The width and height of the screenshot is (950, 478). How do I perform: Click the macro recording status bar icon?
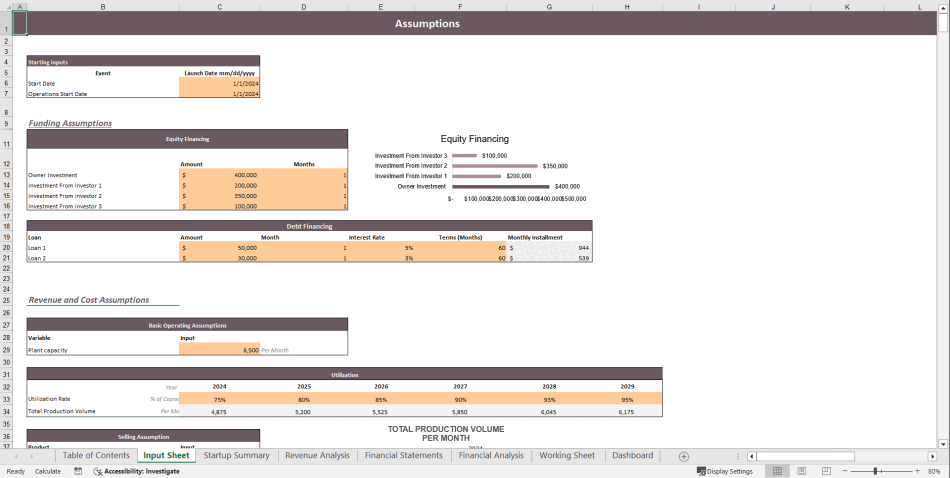[78, 471]
